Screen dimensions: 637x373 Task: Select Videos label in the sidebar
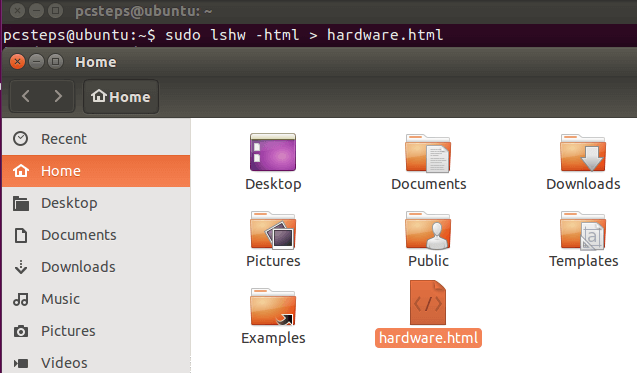[x=64, y=363]
